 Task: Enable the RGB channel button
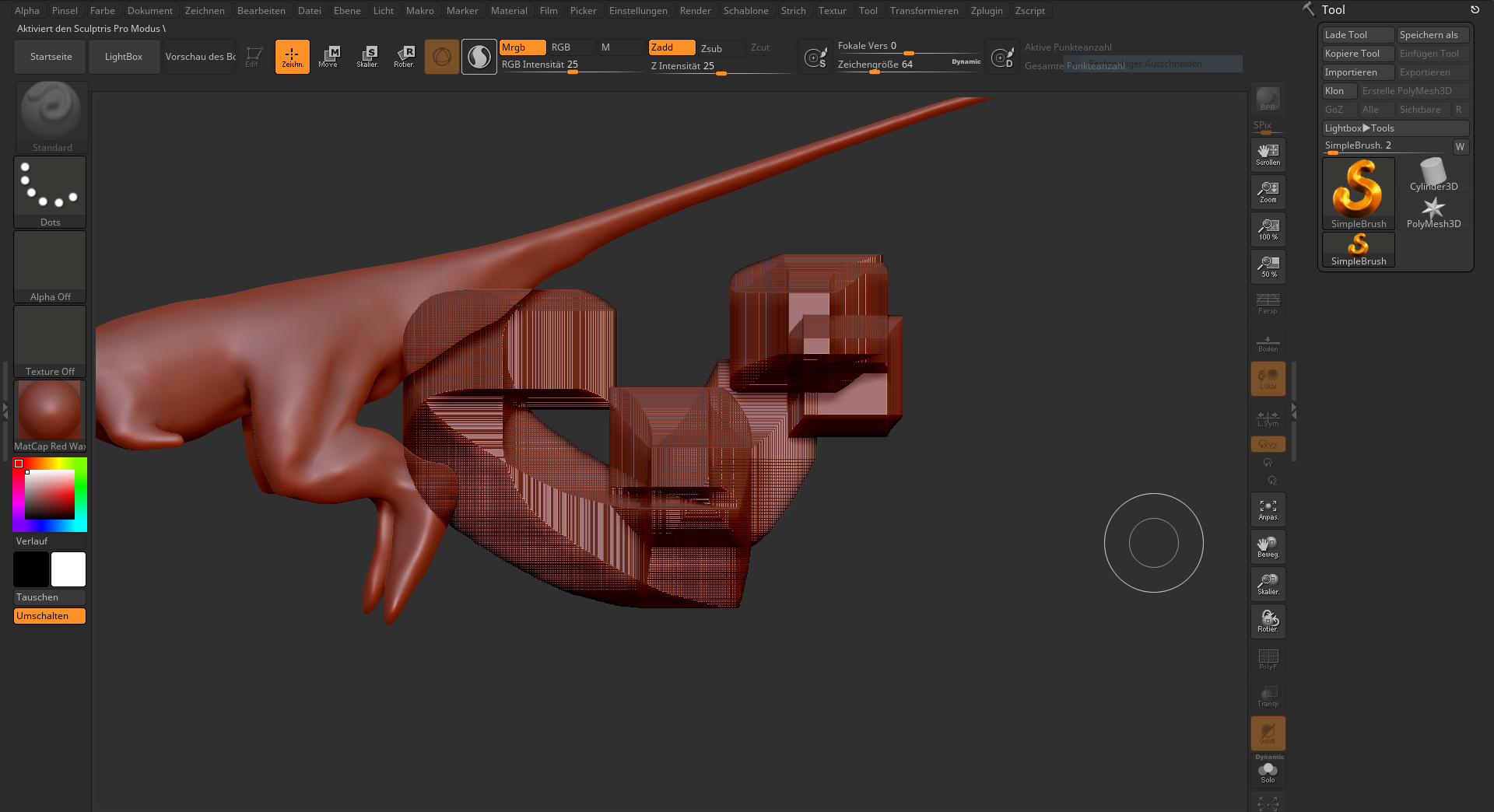(x=572, y=47)
